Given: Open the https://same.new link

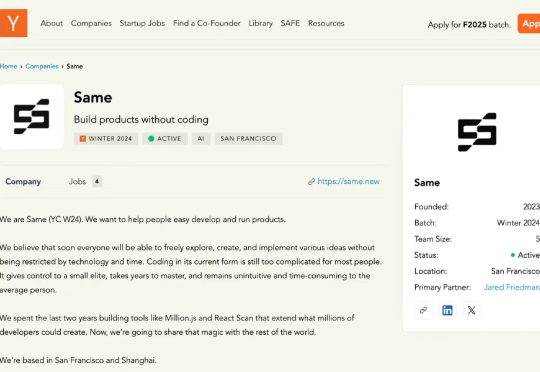Looking at the screenshot, I should click(x=349, y=182).
